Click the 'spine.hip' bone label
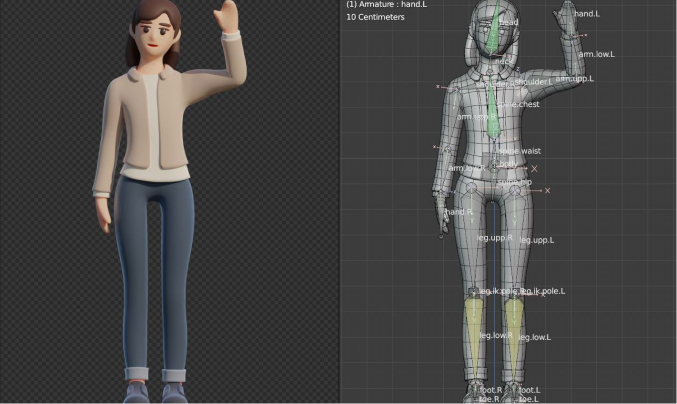This screenshot has height=404, width=677. click(x=515, y=183)
